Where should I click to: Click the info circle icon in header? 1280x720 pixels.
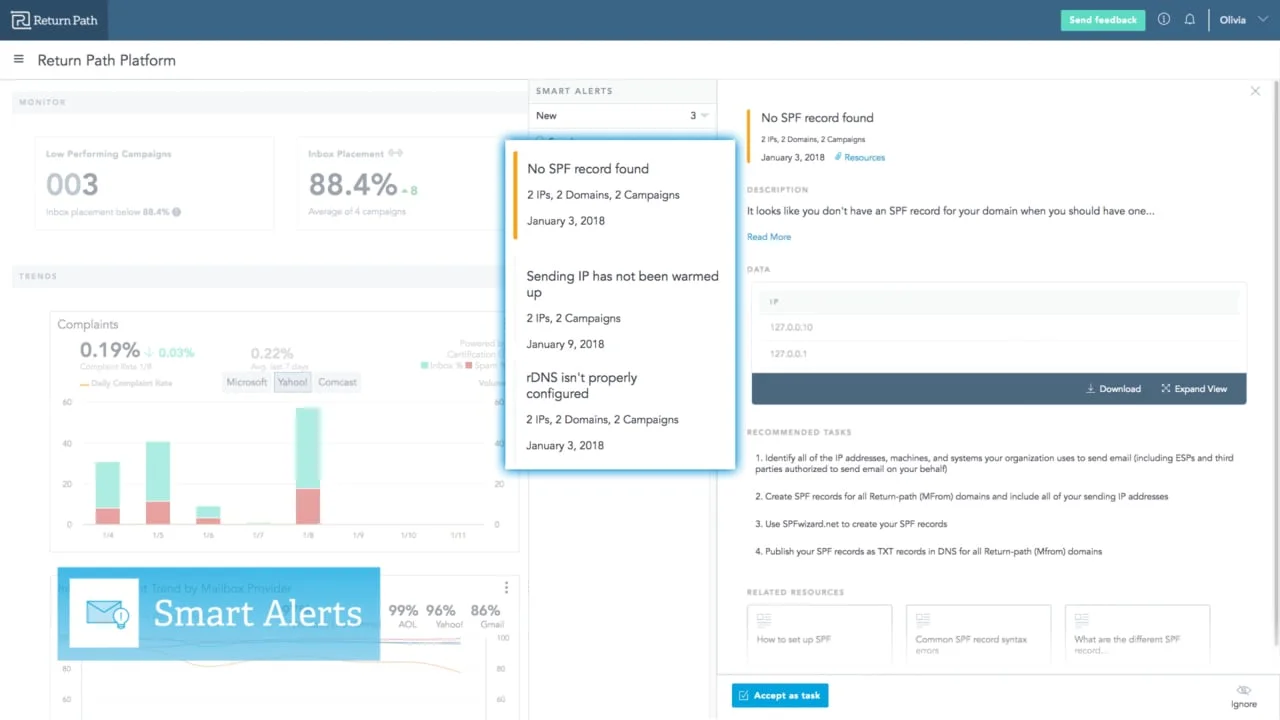pyautogui.click(x=1164, y=19)
